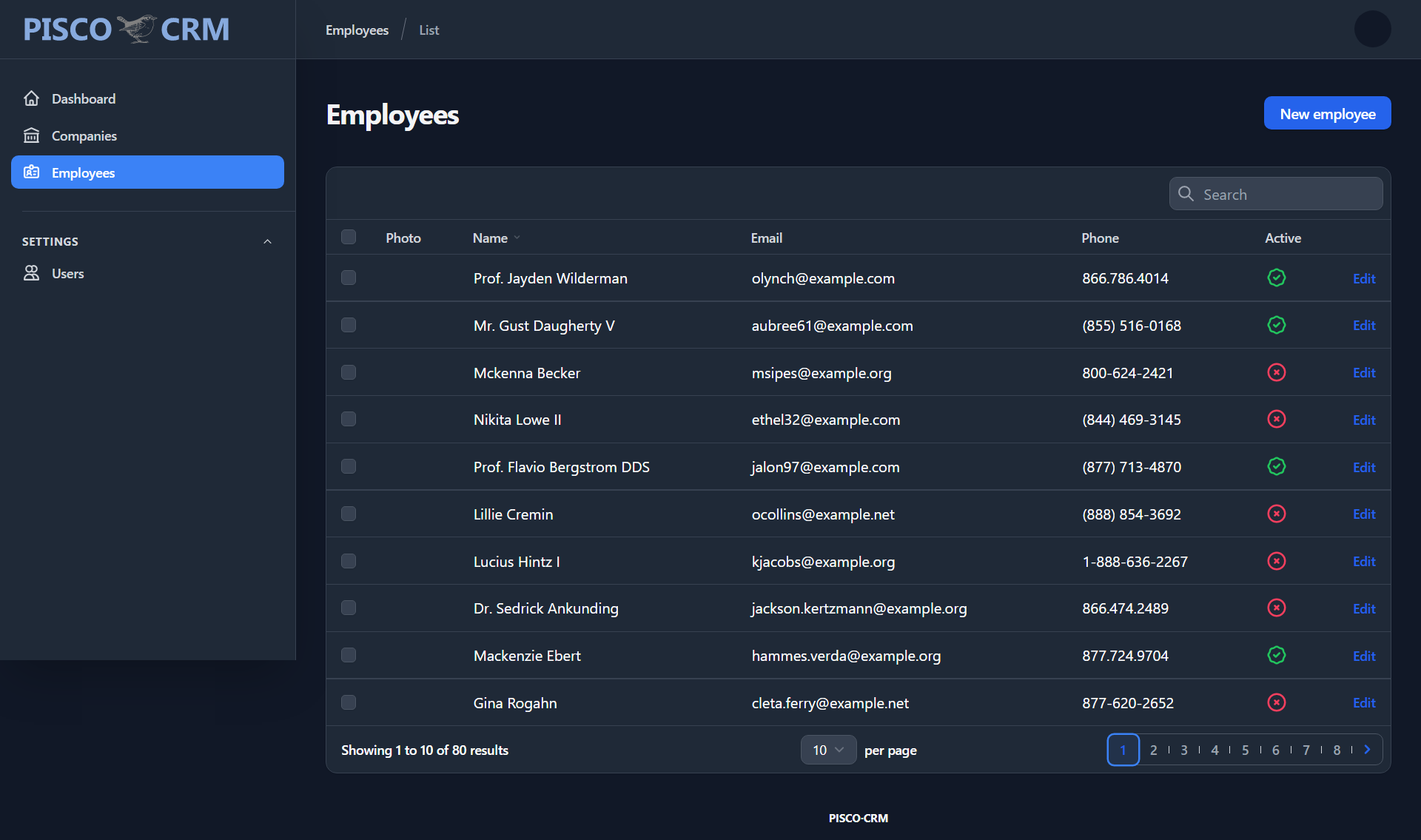This screenshot has height=840, width=1421.
Task: Click the New employee button
Action: (1327, 113)
